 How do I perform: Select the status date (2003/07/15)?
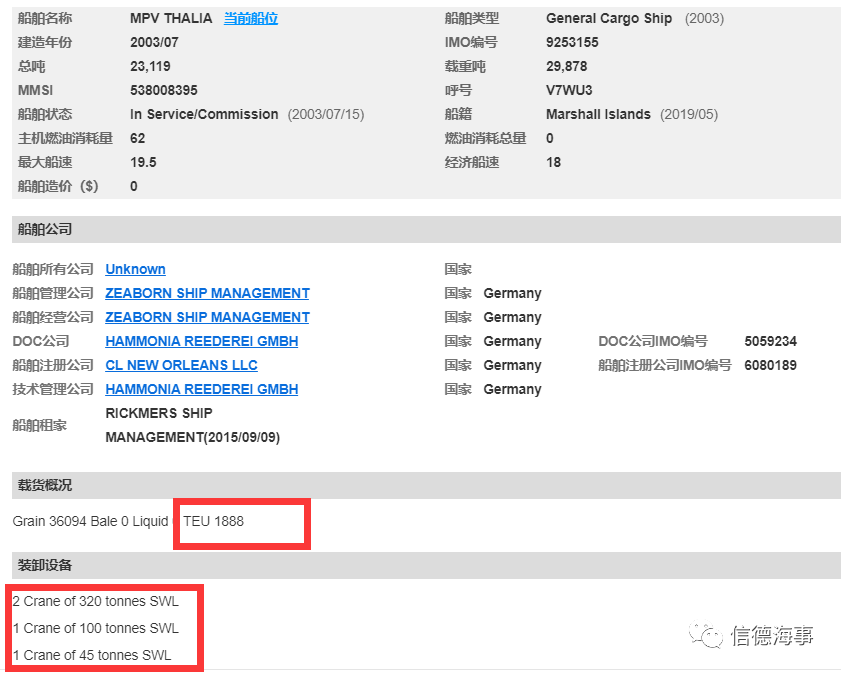tap(326, 114)
